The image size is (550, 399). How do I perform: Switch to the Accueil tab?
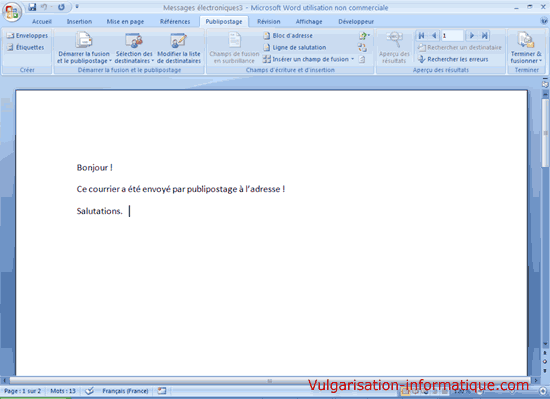pos(41,22)
